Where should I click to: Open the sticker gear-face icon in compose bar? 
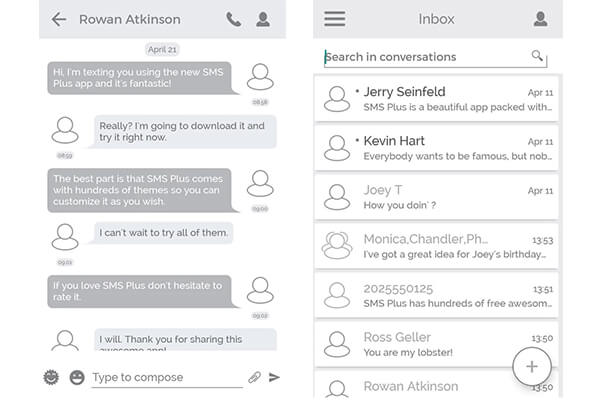coord(51,377)
